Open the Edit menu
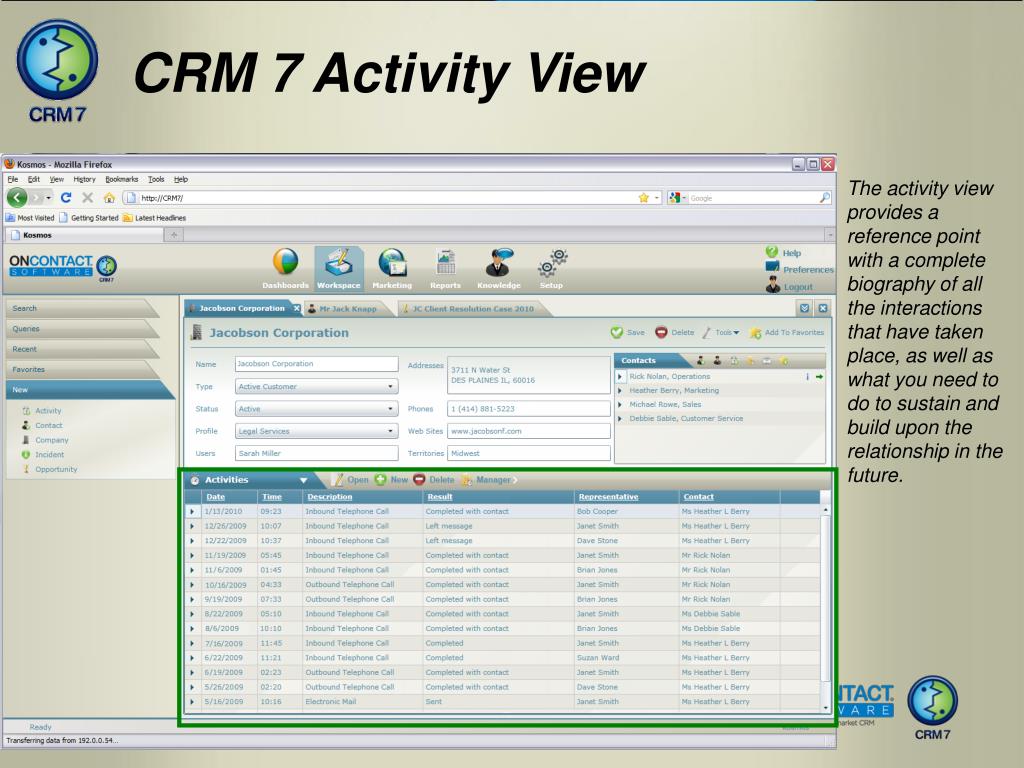 click(x=33, y=179)
